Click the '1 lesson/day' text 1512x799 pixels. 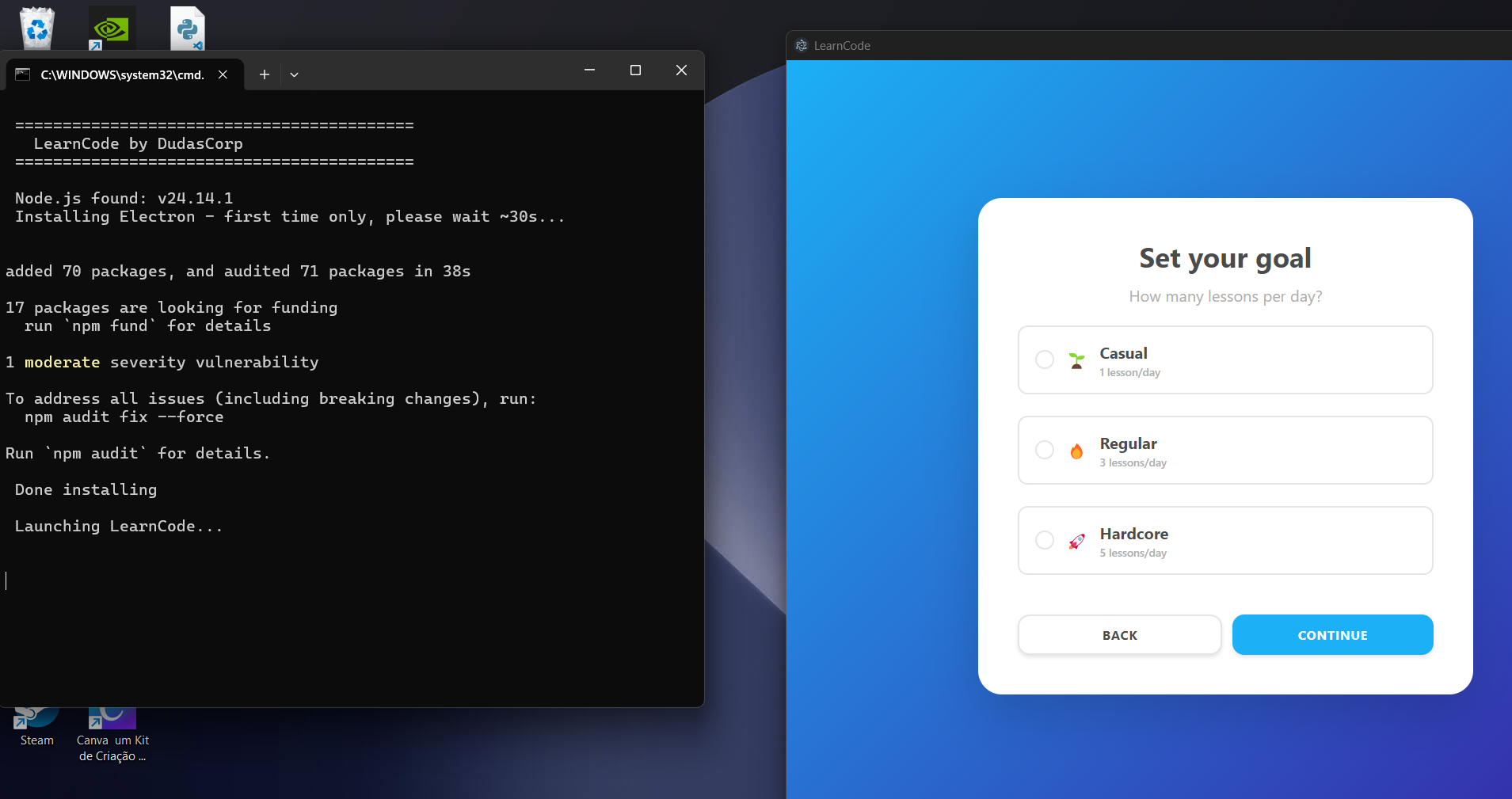click(1130, 373)
